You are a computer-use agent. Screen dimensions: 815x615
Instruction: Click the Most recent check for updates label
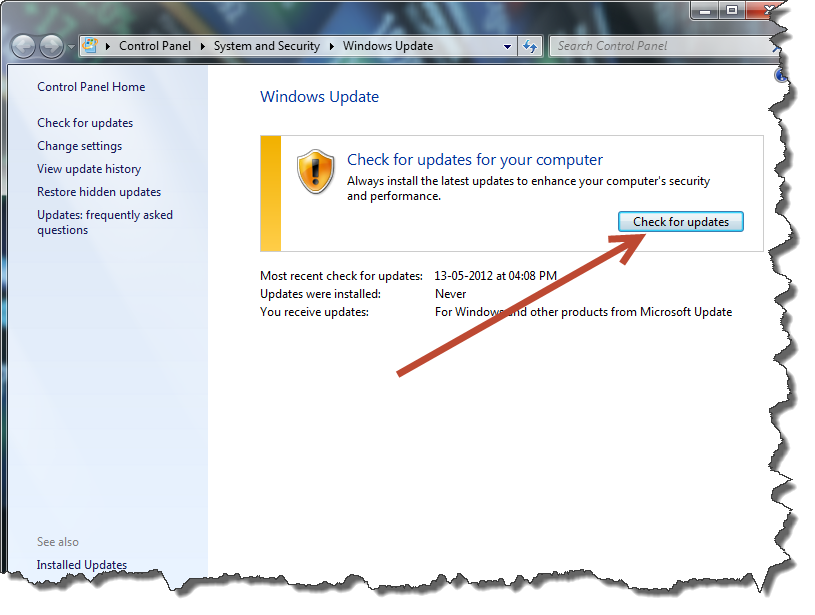[341, 276]
